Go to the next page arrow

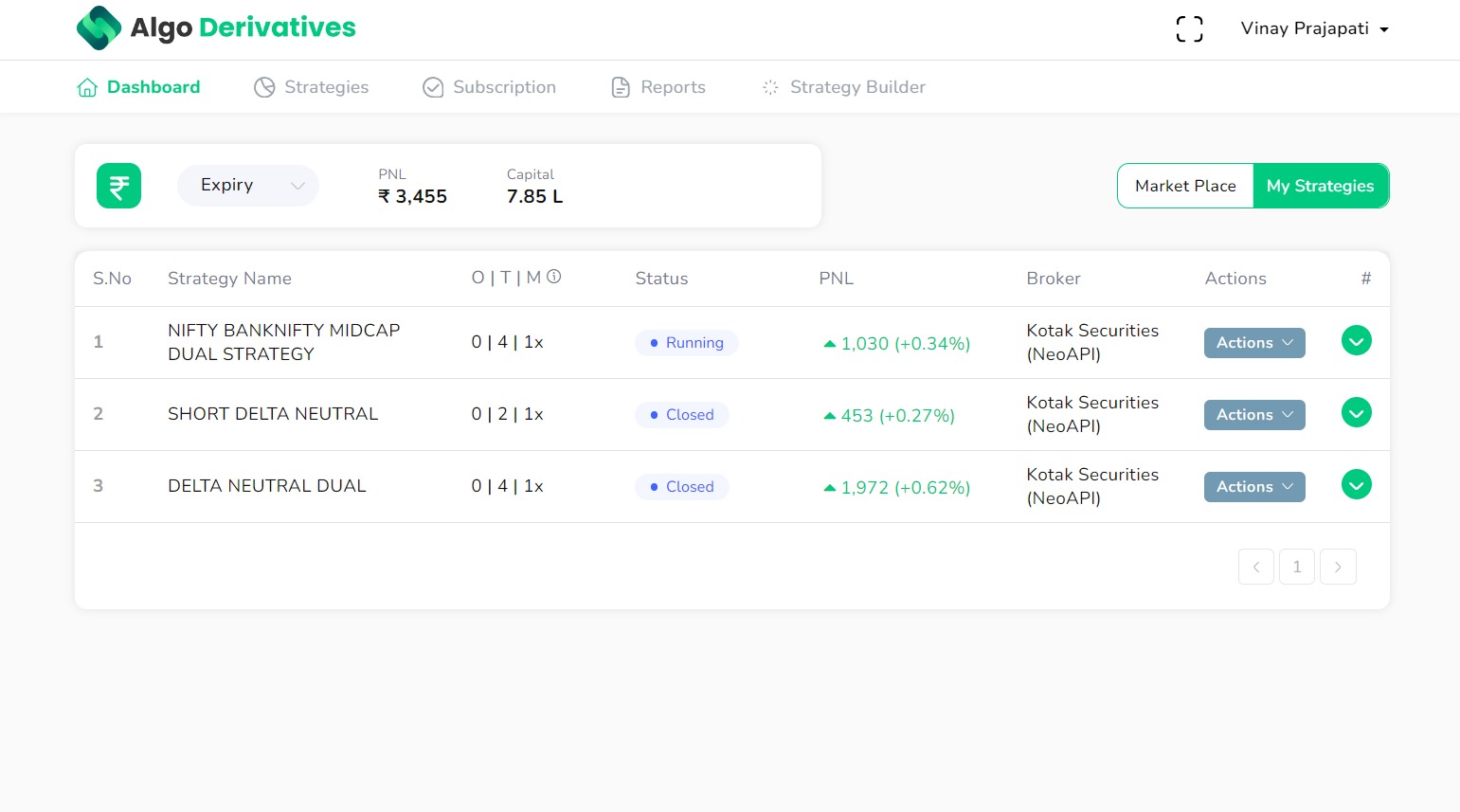click(x=1337, y=567)
